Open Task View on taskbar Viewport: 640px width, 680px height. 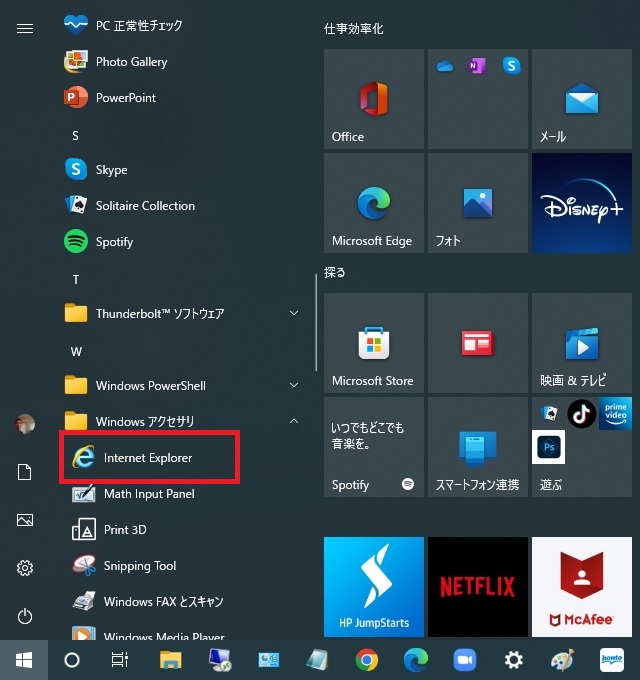(x=120, y=660)
